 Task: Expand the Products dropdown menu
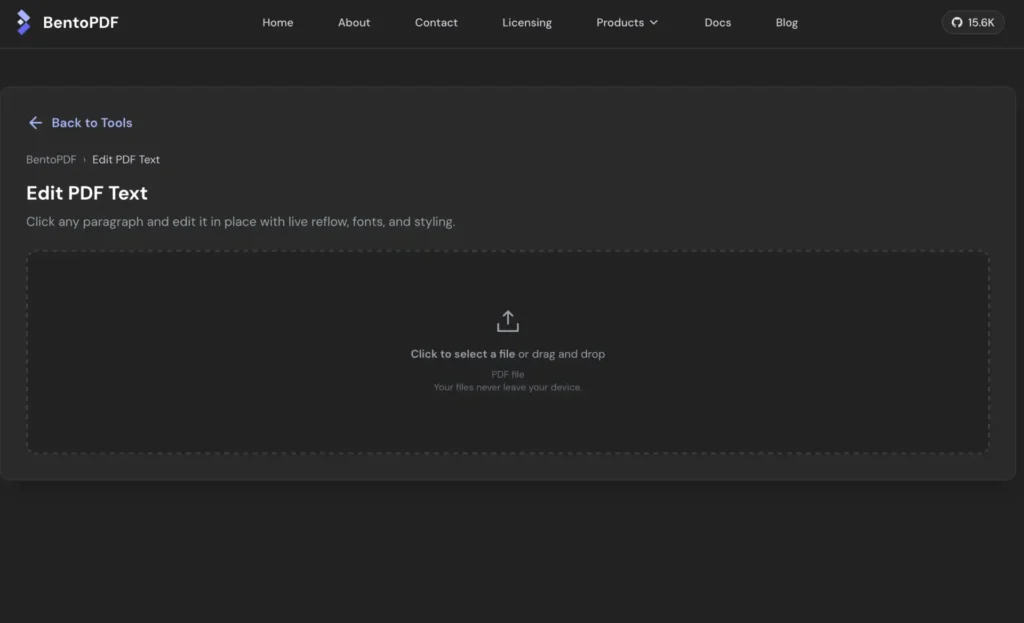pyautogui.click(x=626, y=22)
